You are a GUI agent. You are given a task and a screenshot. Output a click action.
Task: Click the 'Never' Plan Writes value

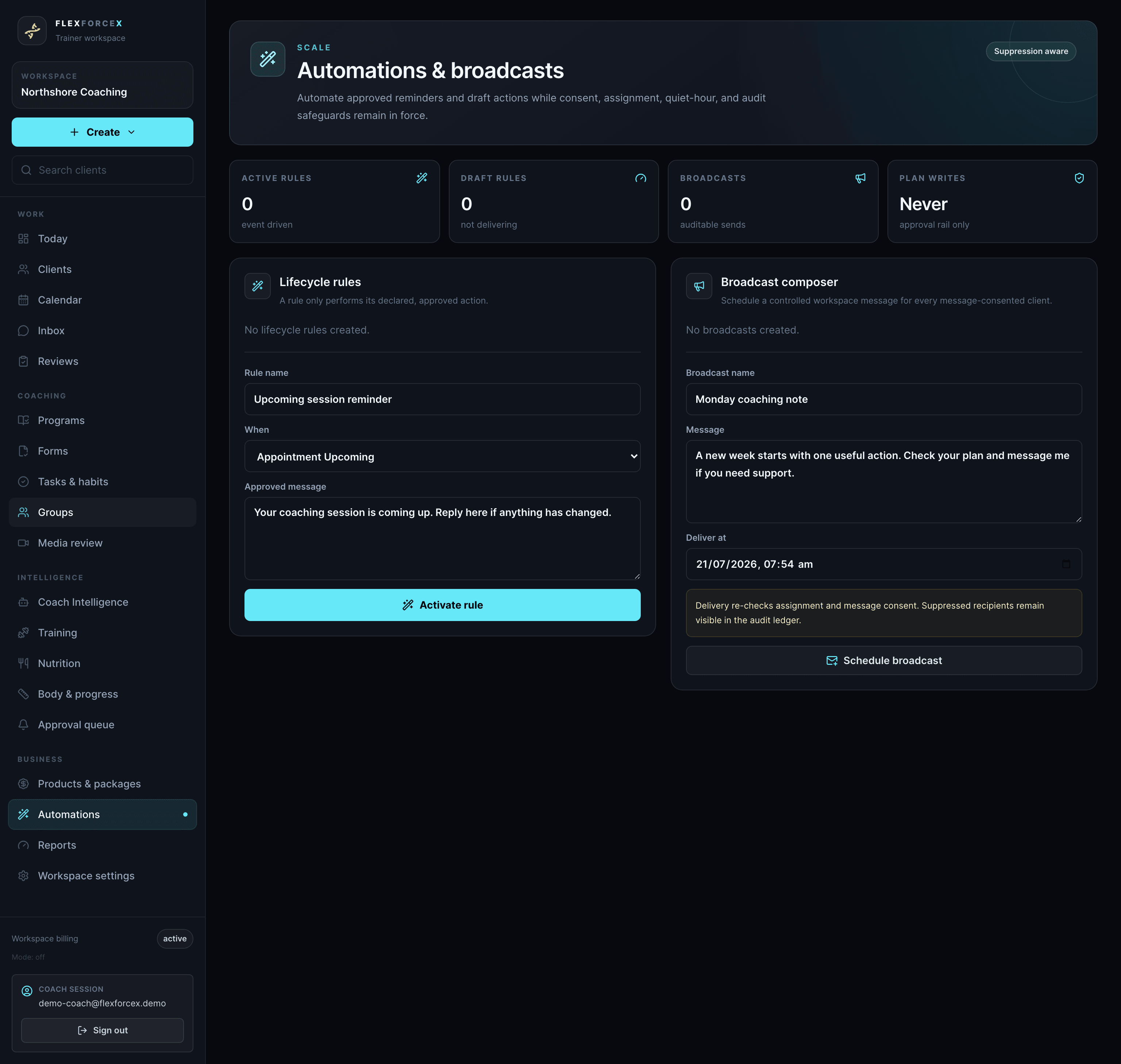coord(924,204)
